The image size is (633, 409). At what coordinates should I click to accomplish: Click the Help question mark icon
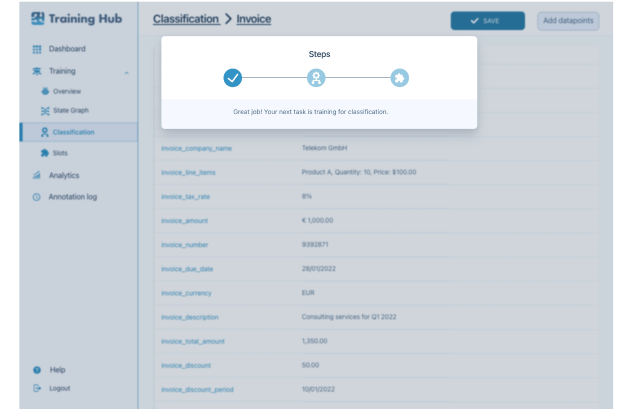37,370
